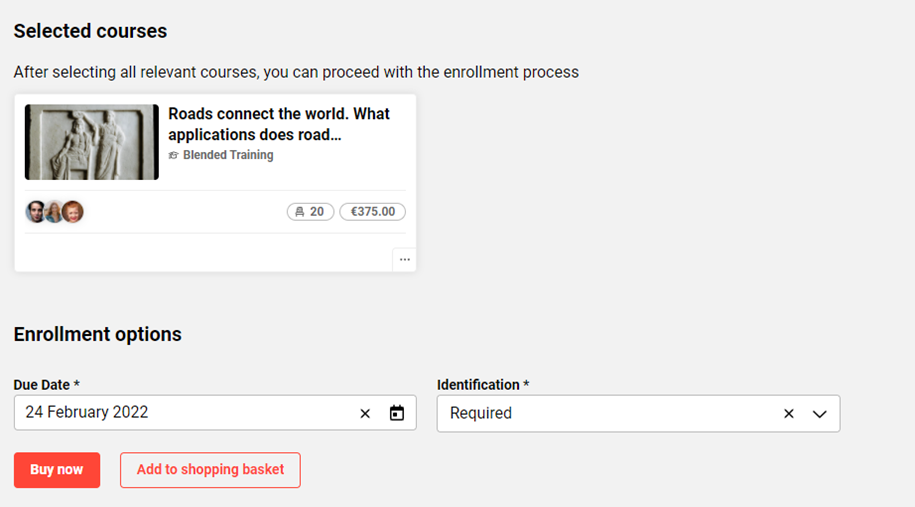The height and width of the screenshot is (507, 915).
Task: Open the 'Roads connect the world' course title
Action: [279, 124]
